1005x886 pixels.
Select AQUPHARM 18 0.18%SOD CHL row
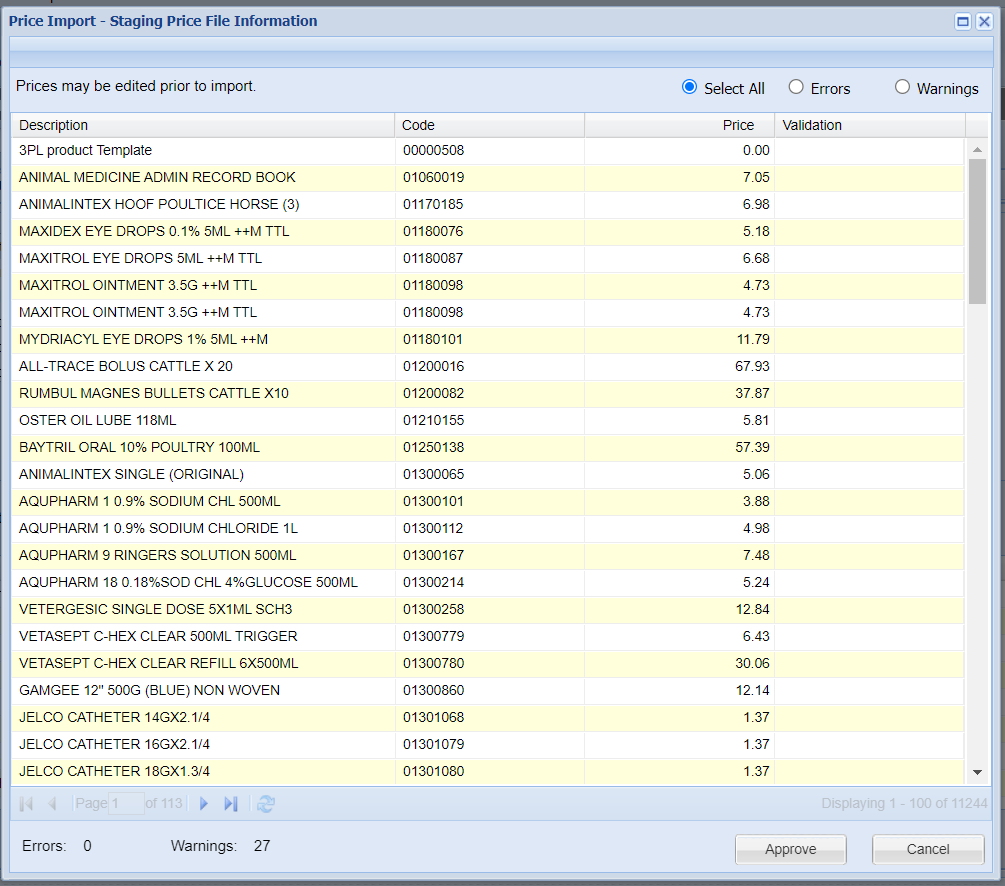coord(487,582)
